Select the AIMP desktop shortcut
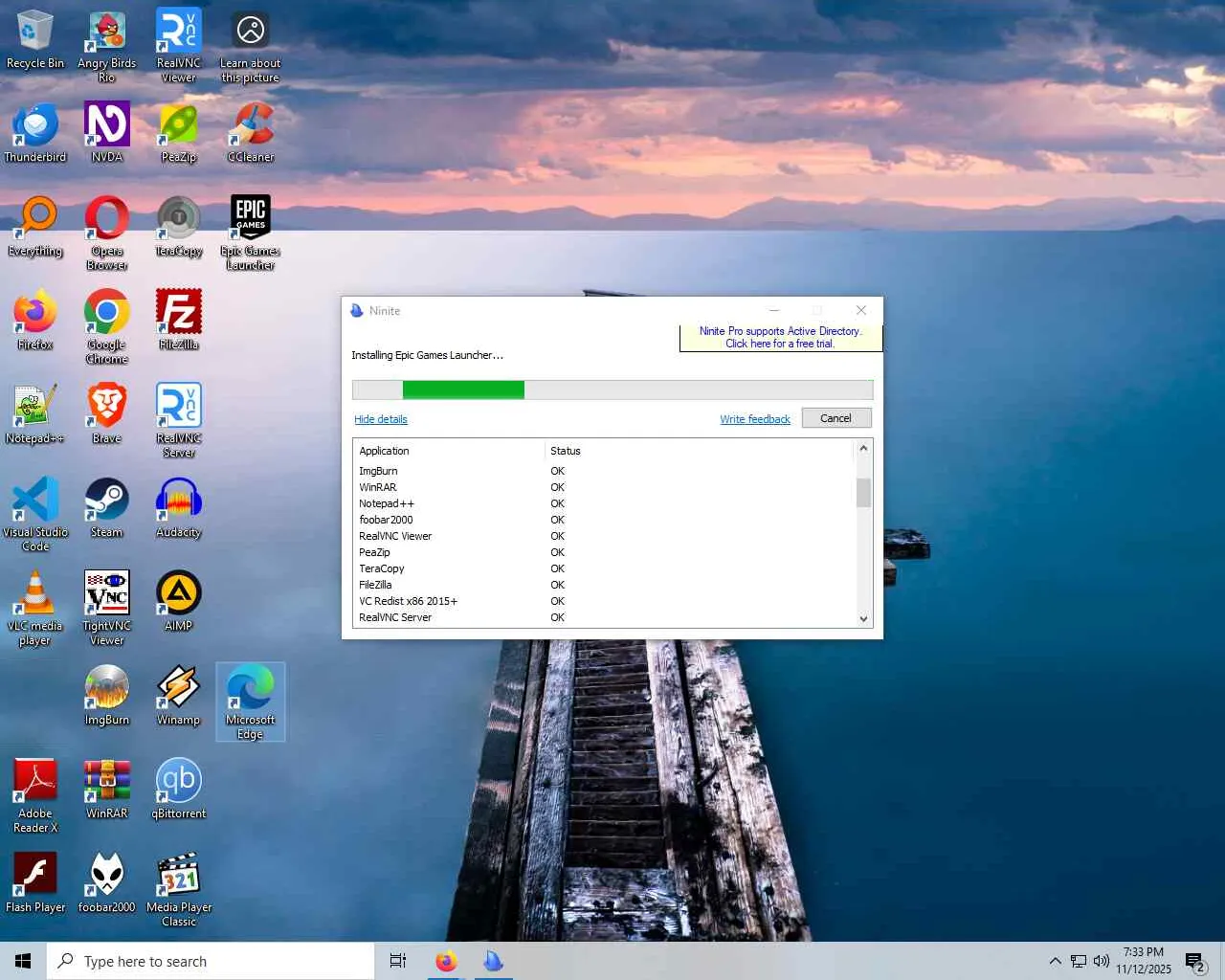This screenshot has width=1225, height=980. tap(179, 602)
